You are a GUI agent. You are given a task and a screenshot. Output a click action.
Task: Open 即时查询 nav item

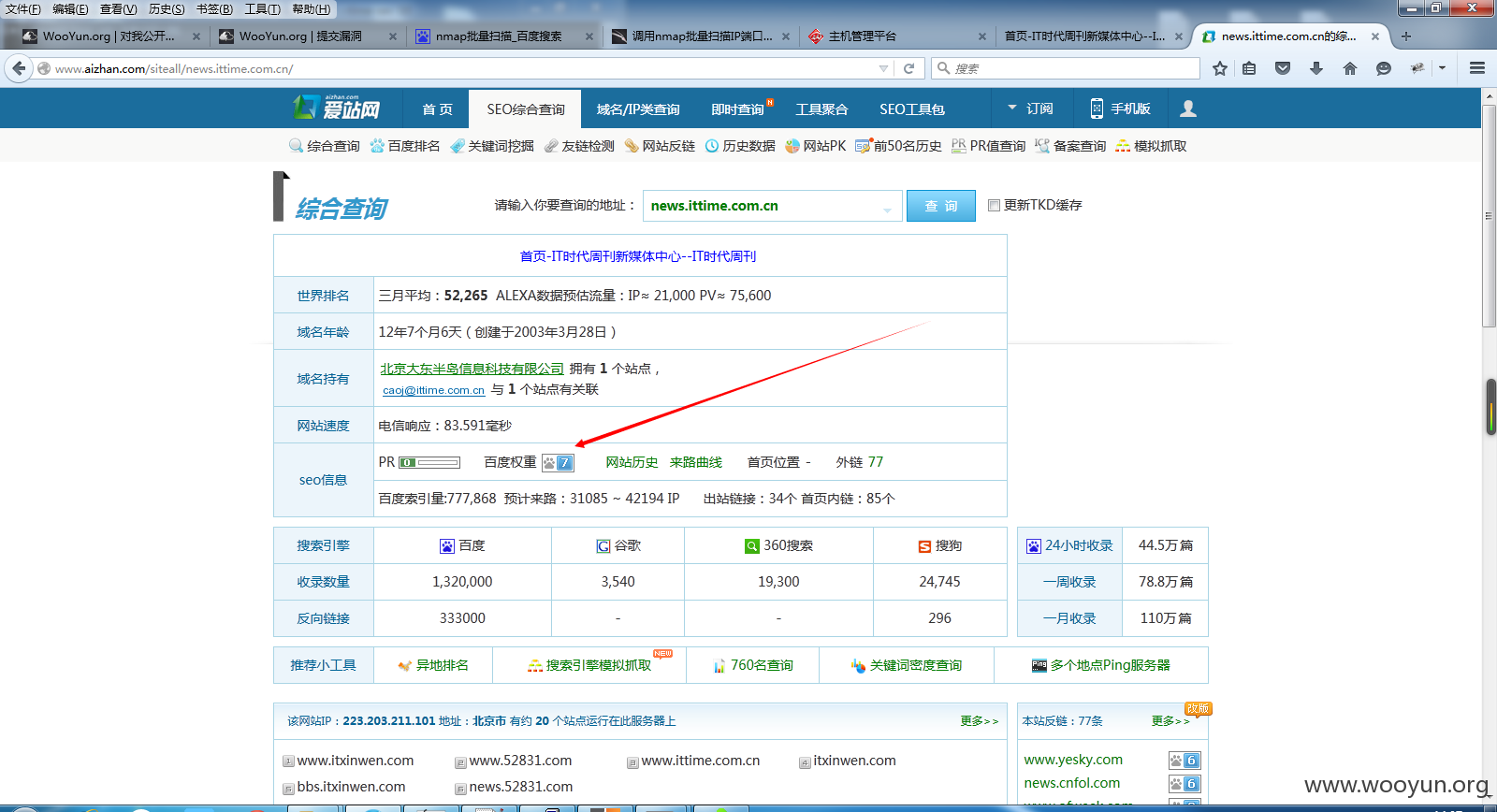point(738,109)
